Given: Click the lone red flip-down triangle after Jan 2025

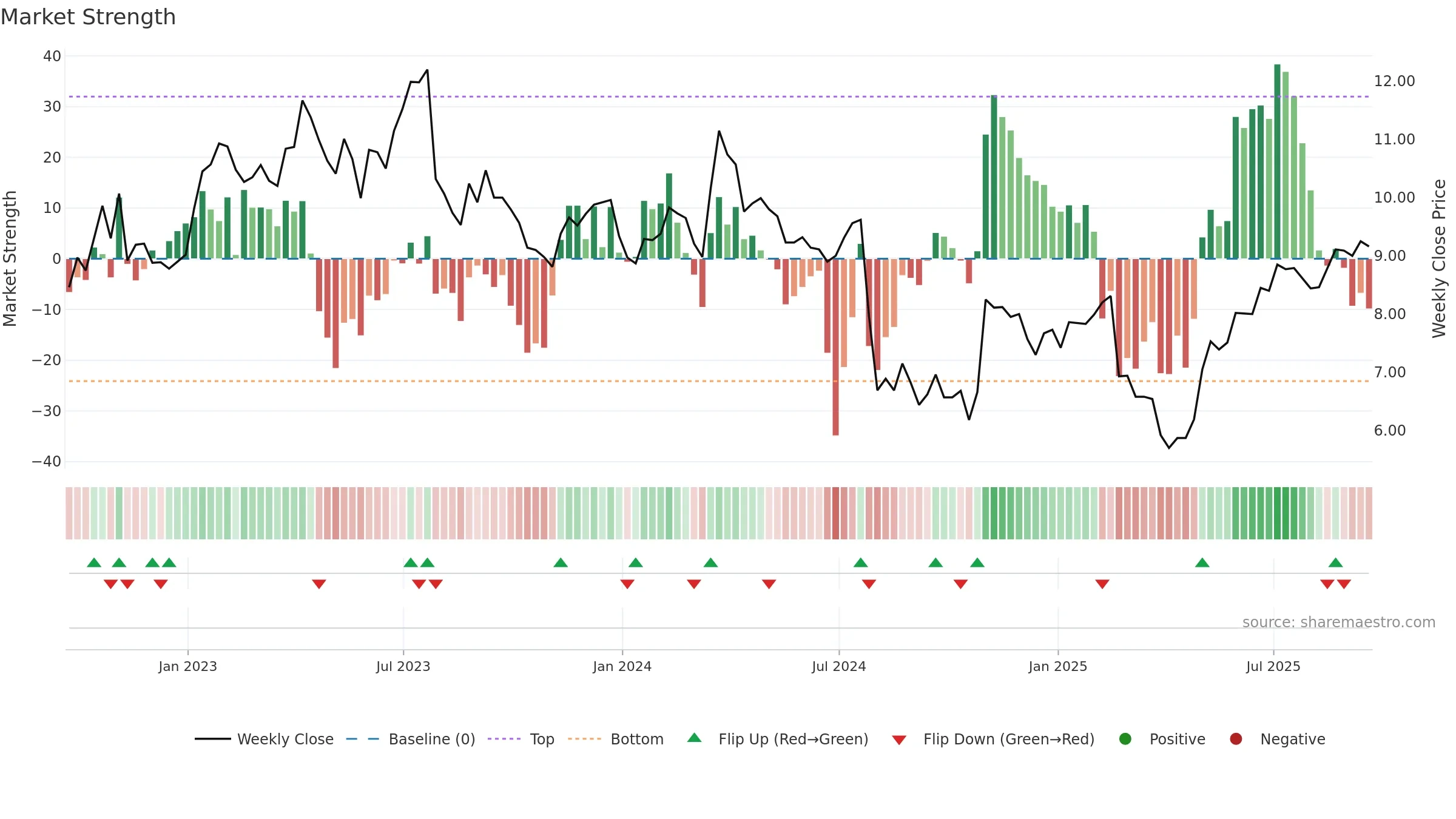Looking at the screenshot, I should [1102, 584].
